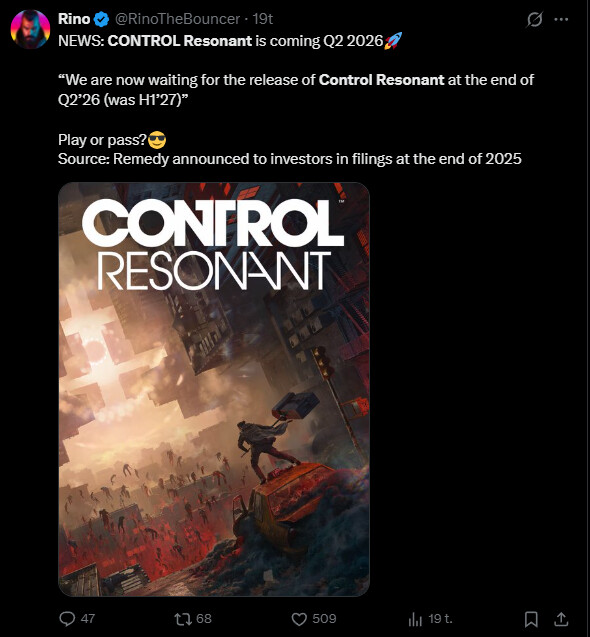Click the repost arrows icon
Image resolution: width=590 pixels, height=637 pixels.
click(182, 619)
